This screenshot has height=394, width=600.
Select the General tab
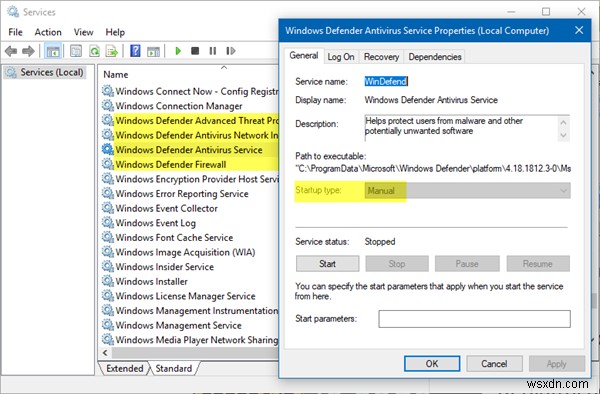pos(304,56)
